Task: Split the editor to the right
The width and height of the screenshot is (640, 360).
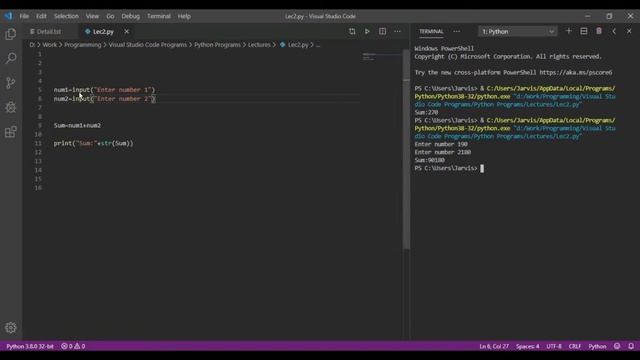Action: tap(382, 31)
